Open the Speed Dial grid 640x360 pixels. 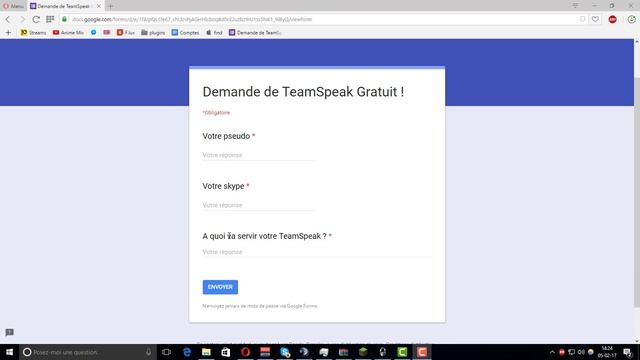pyautogui.click(x=50, y=19)
